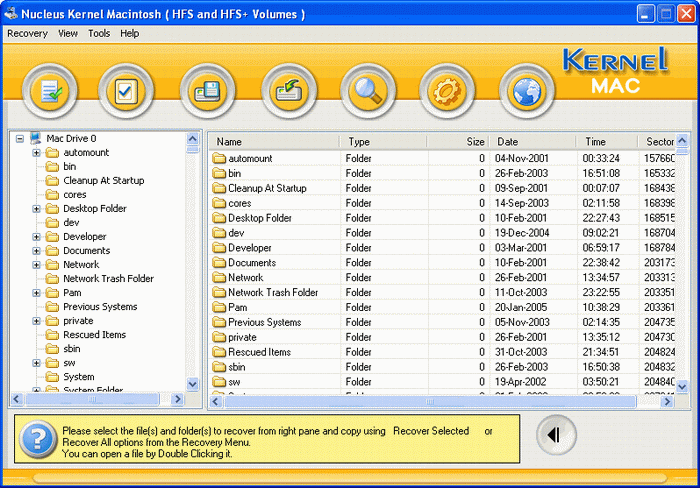Select Desktop Folder row in list
700x488 pixels.
pyautogui.click(x=442, y=218)
